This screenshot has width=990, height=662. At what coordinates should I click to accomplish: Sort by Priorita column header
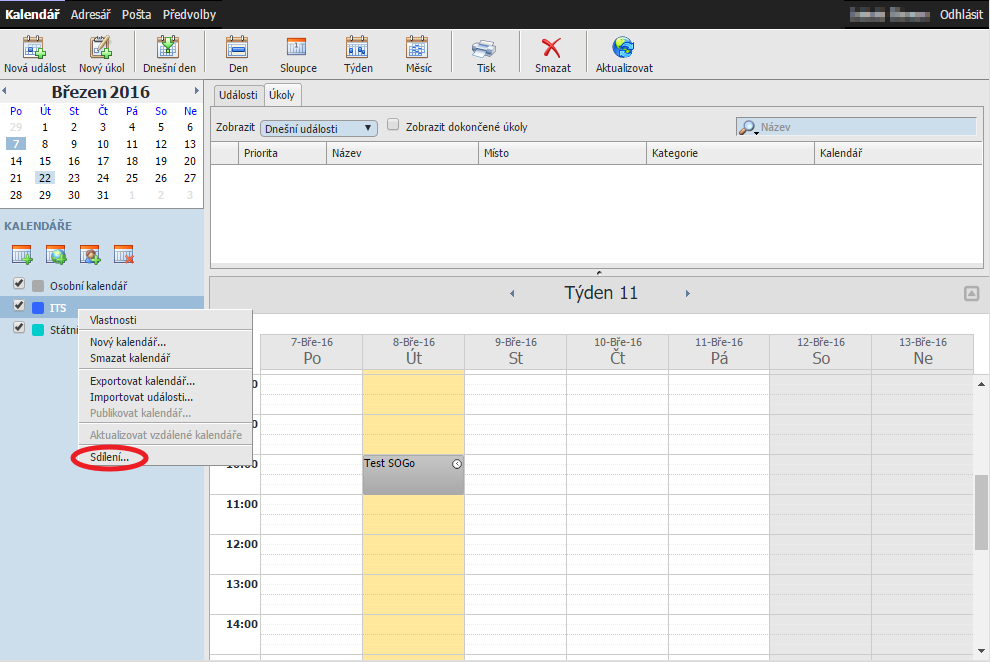coord(282,153)
